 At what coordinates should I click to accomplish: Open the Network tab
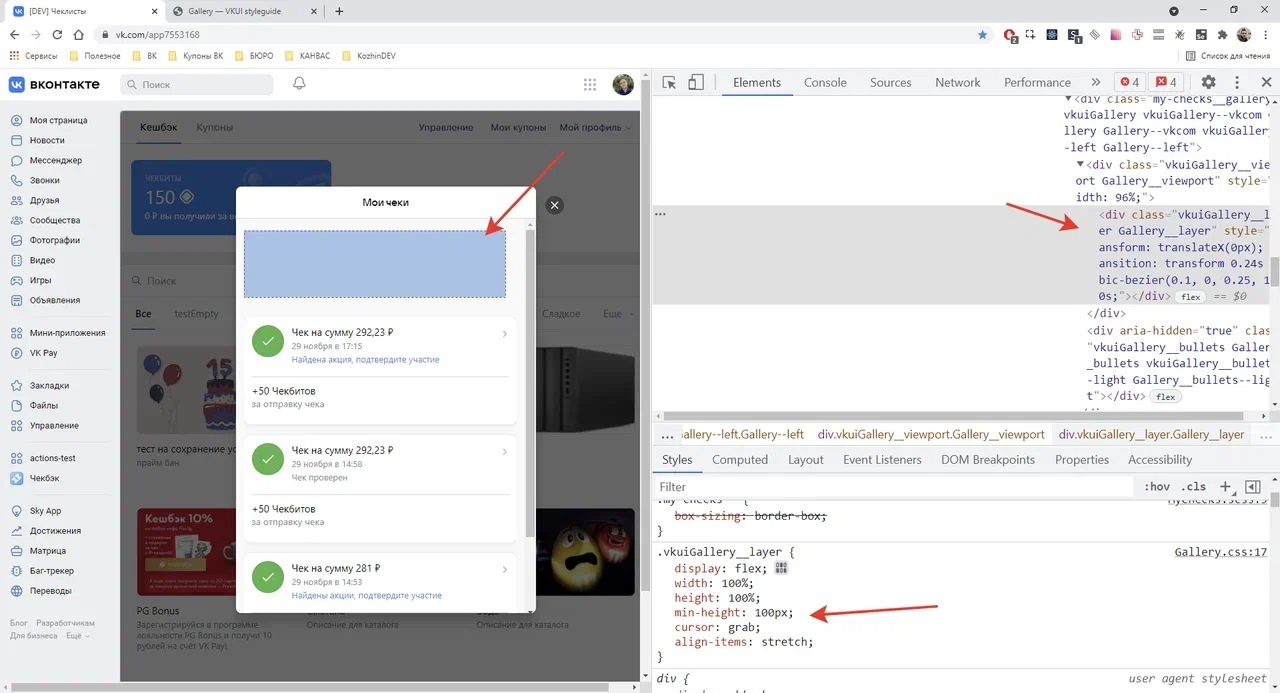point(957,83)
